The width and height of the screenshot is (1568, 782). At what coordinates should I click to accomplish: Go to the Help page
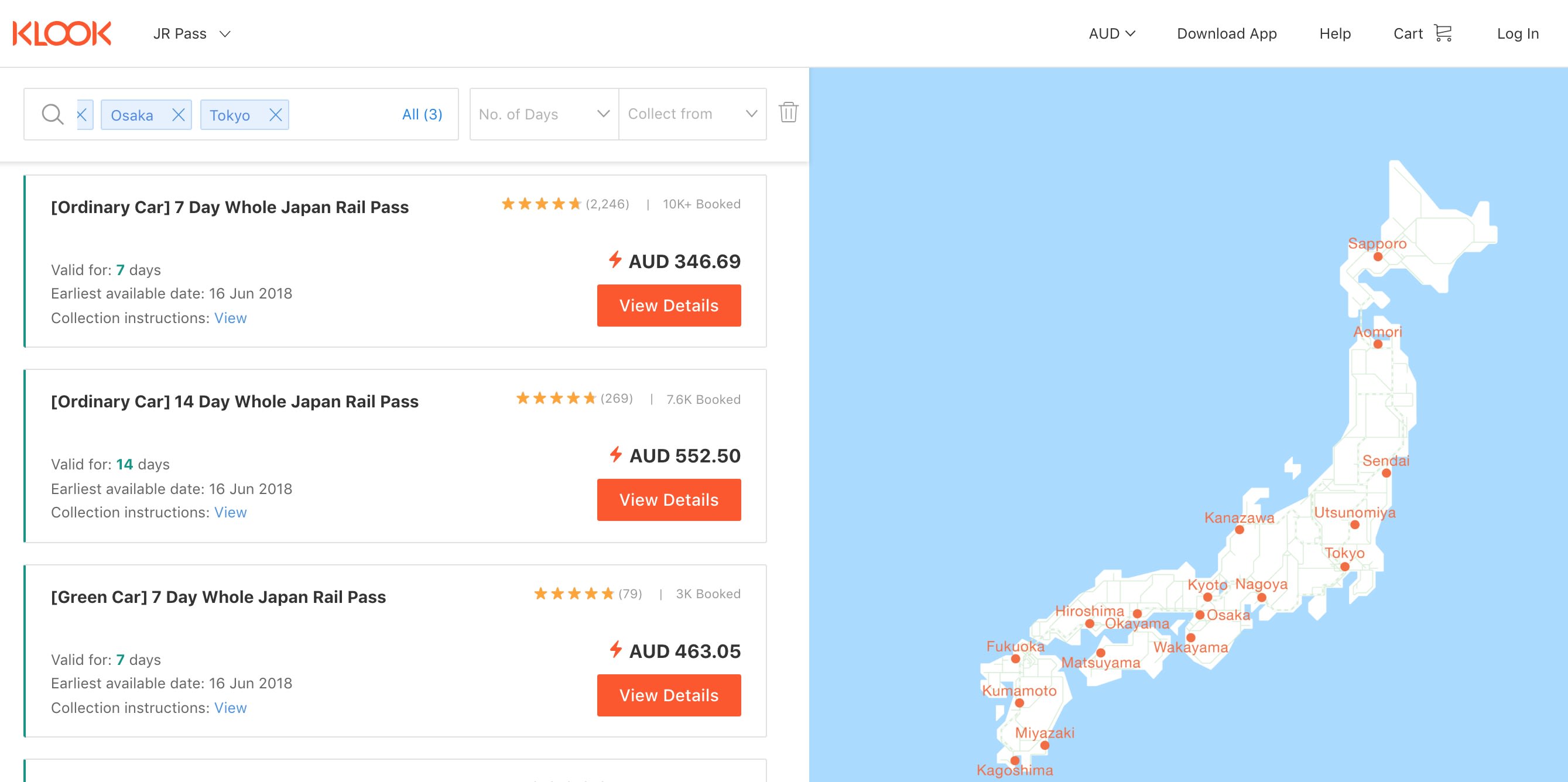(1335, 33)
